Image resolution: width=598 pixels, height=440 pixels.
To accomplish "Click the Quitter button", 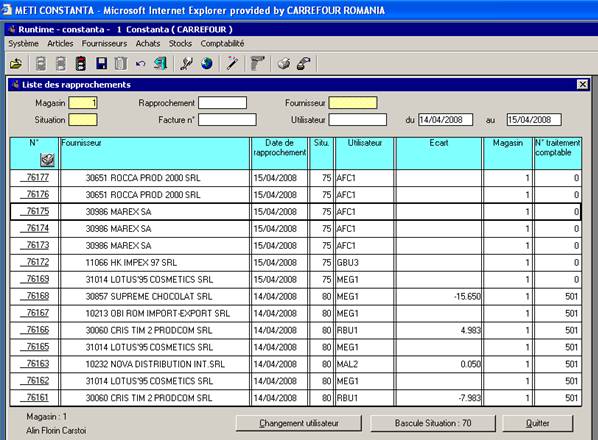I will pyautogui.click(x=538, y=423).
